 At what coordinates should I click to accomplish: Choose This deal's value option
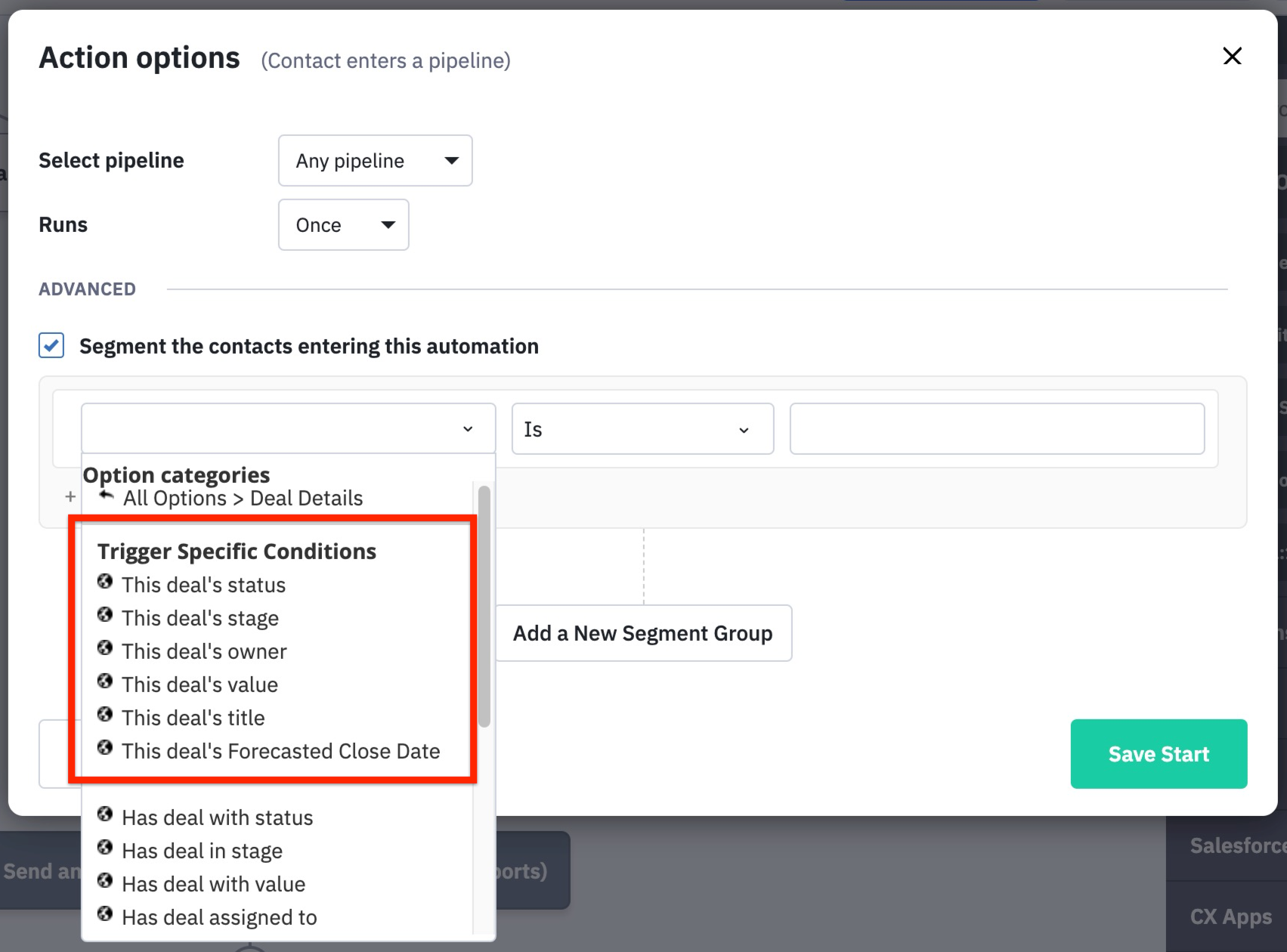(200, 685)
